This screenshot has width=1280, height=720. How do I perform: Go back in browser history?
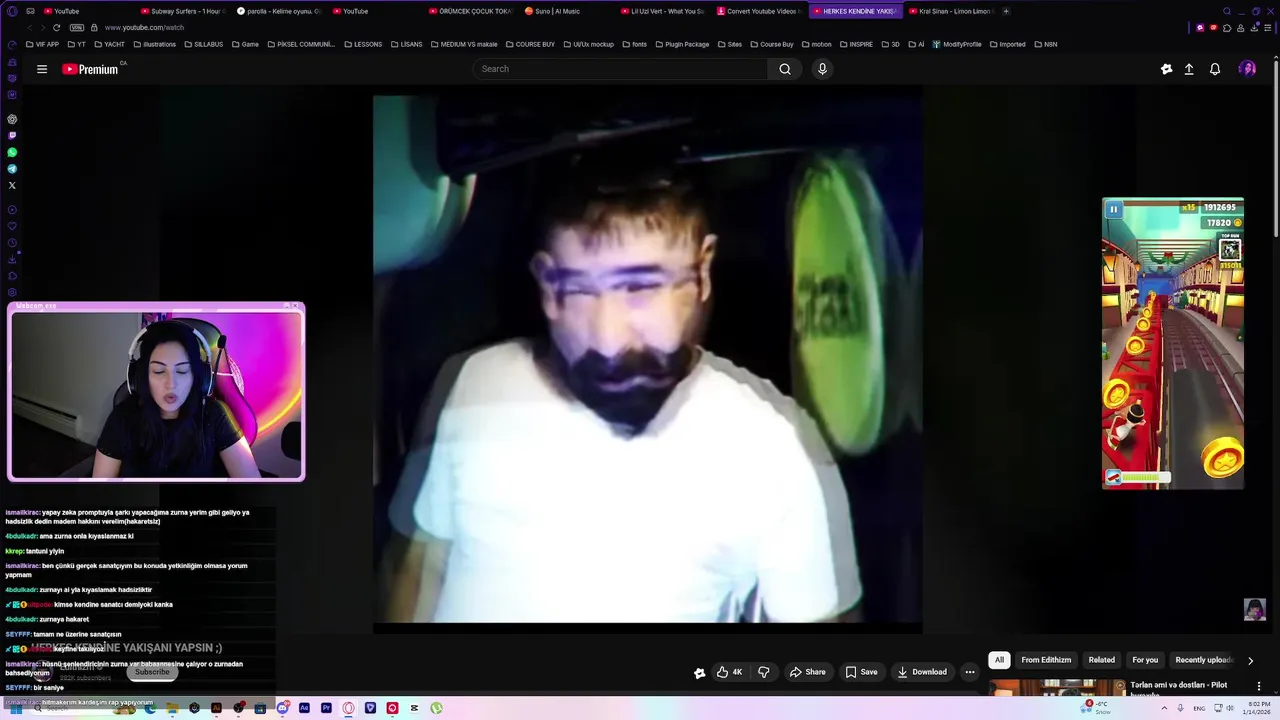coord(29,27)
